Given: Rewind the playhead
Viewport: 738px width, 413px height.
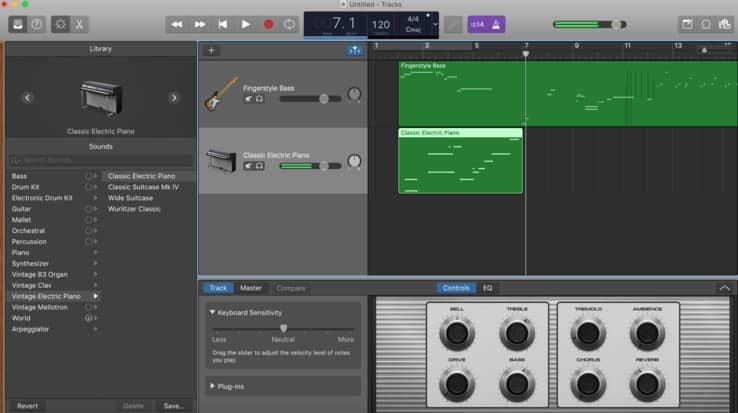Looking at the screenshot, I should click(x=177, y=24).
